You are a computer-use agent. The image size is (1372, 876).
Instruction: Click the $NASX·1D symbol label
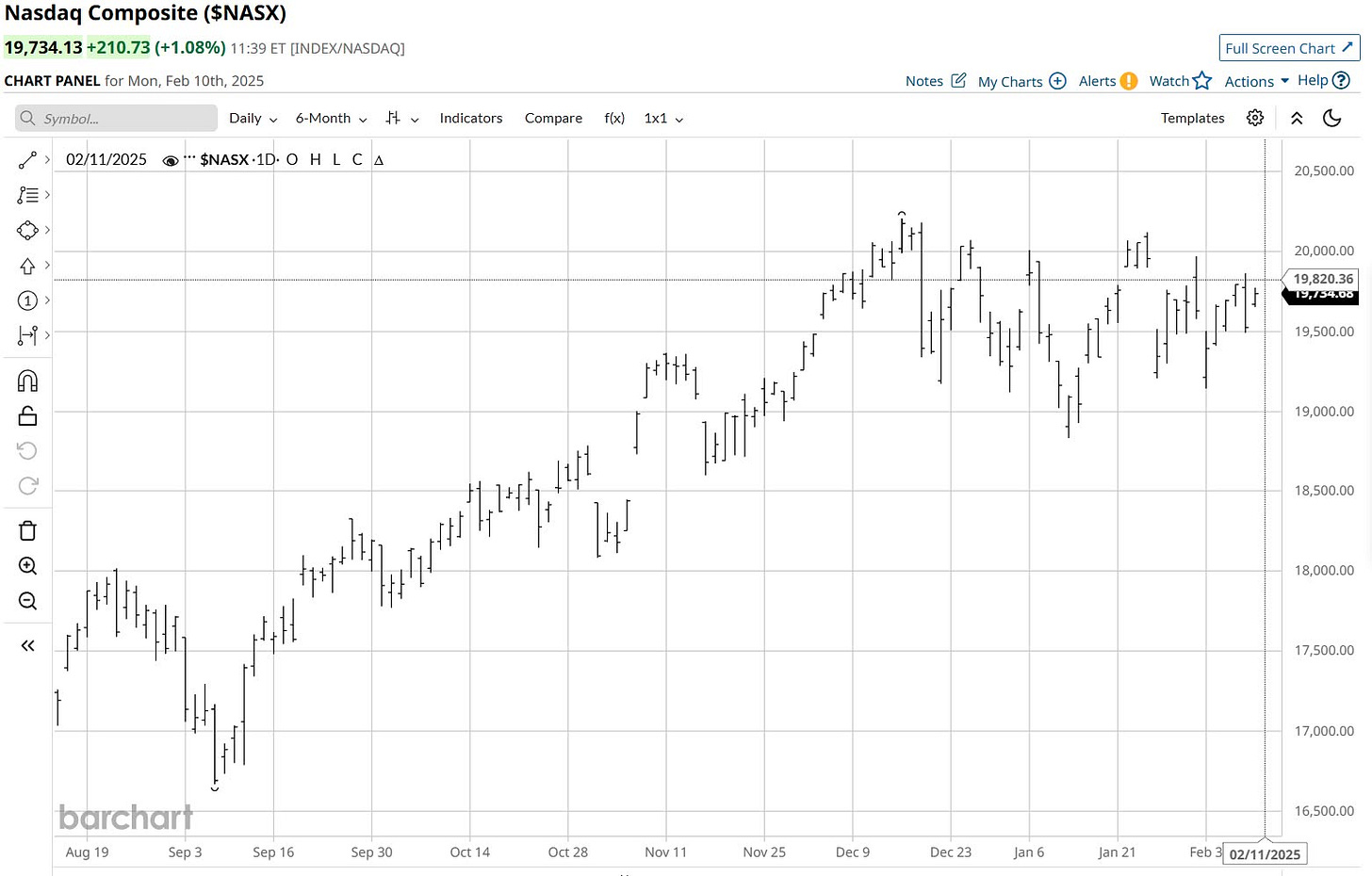238,159
